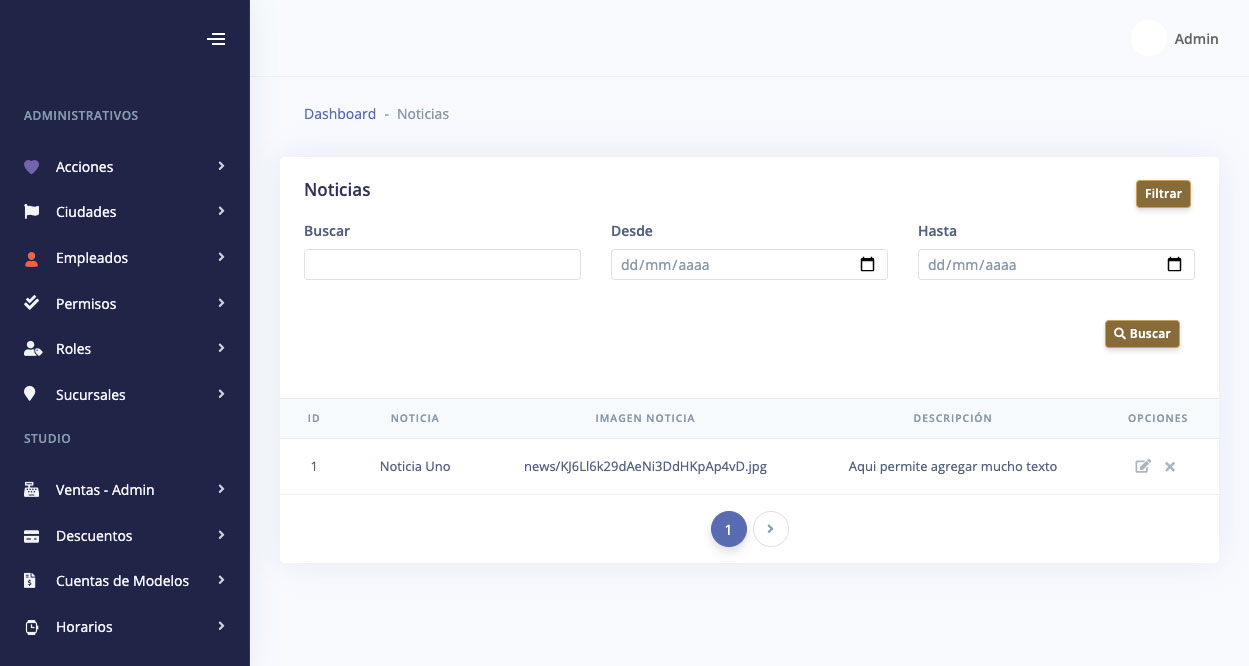The width and height of the screenshot is (1249, 666).
Task: Open the Descuentos menu item
Action: point(94,536)
